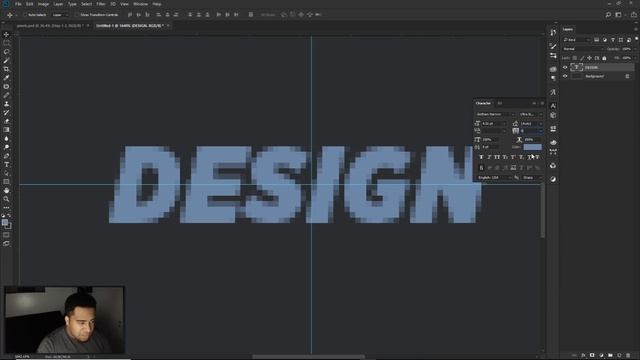Select the Healing Brush tool
Viewport: 640px width, 360px height.
pos(6,87)
